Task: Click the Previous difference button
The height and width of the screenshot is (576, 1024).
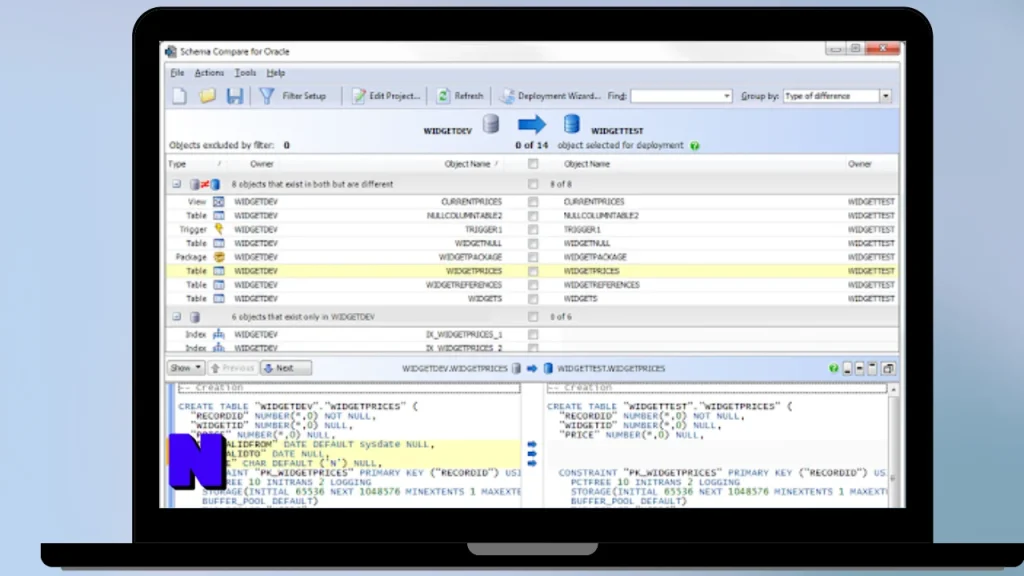Action: coord(232,368)
